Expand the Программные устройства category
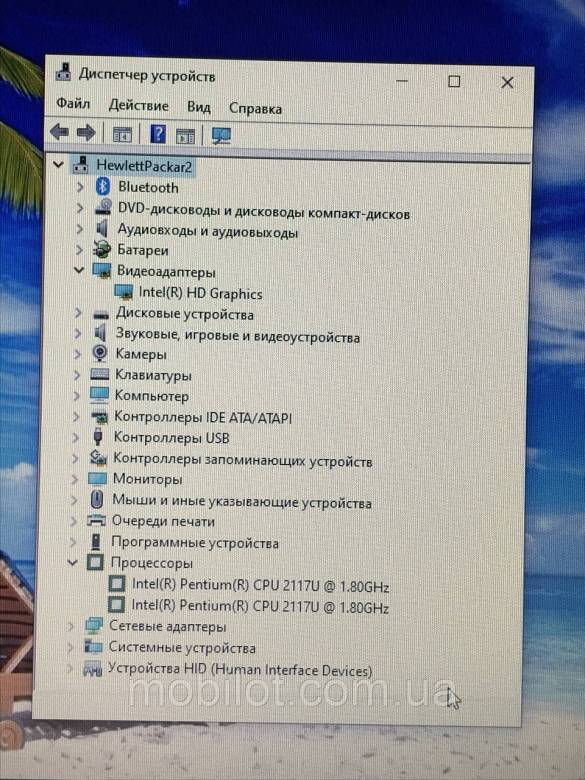The height and width of the screenshot is (780, 585). coord(73,542)
